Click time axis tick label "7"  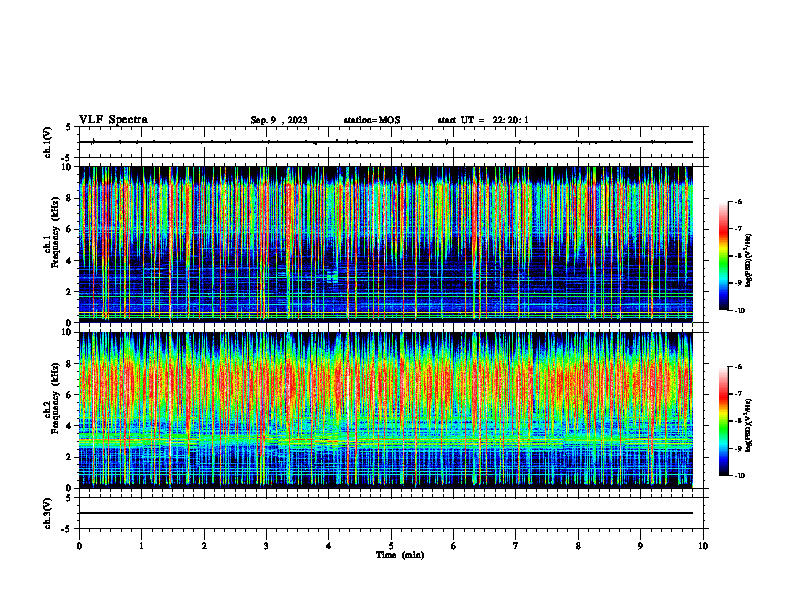pos(516,546)
